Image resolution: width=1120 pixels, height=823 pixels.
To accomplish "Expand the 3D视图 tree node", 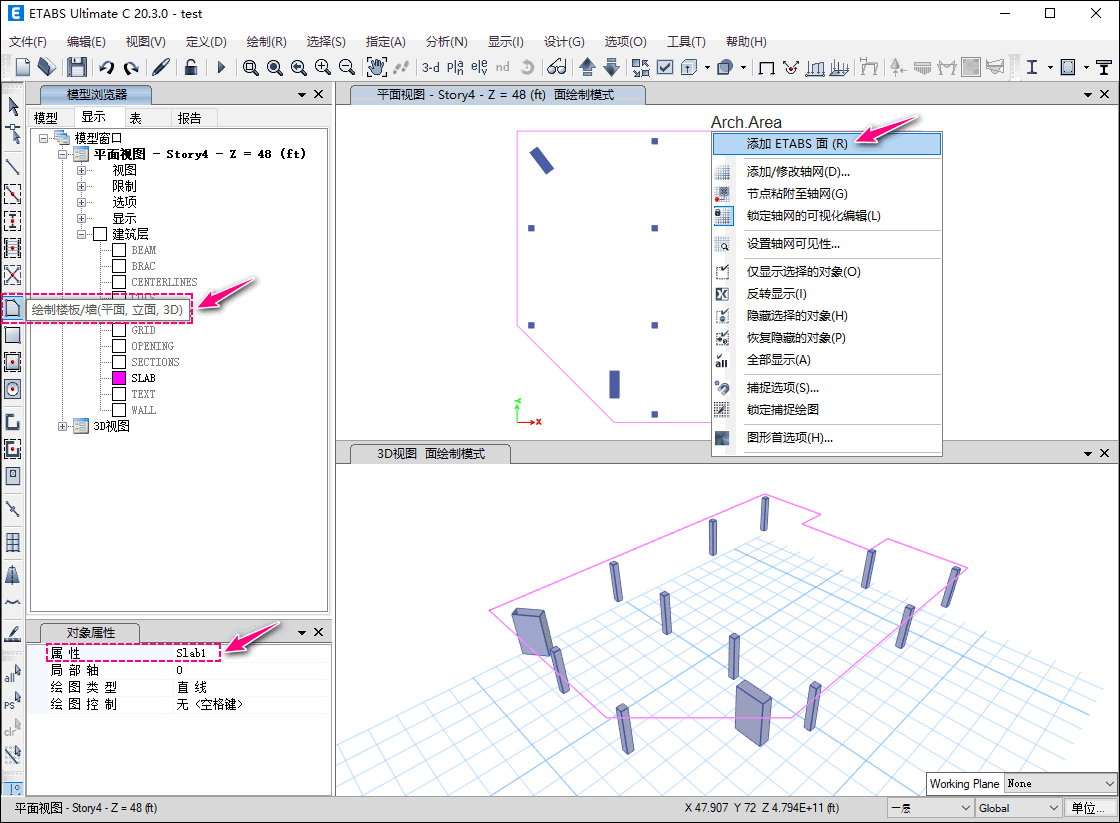I will pos(65,426).
